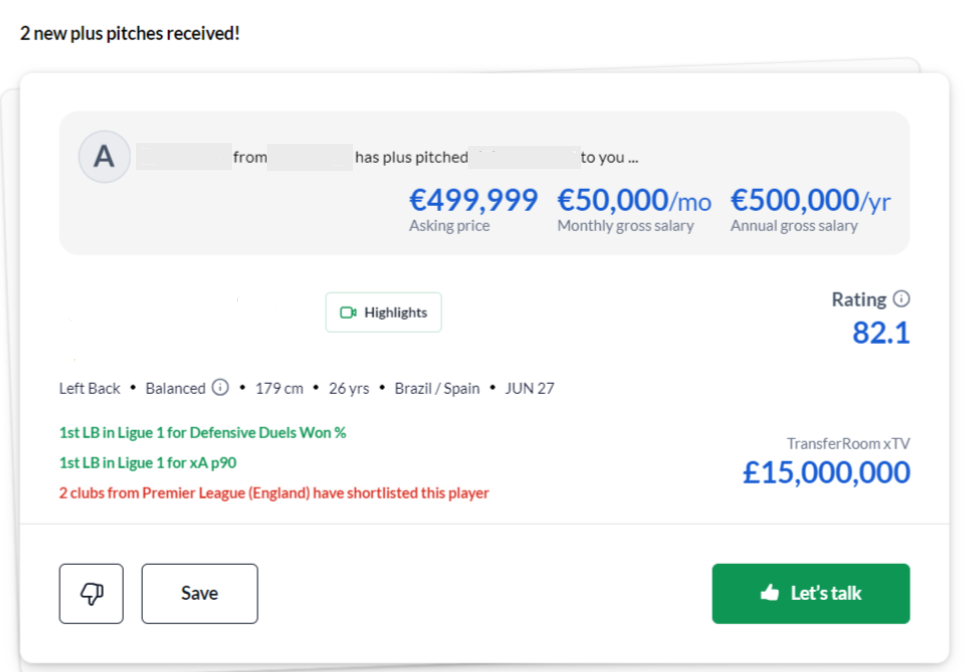Click the A avatar circle

(104, 156)
